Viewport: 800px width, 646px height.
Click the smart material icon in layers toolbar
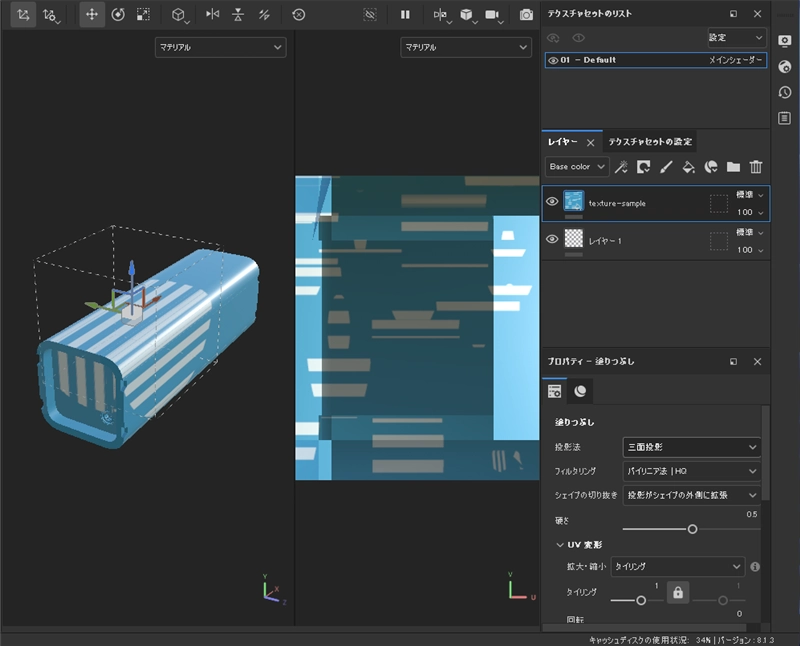(x=711, y=167)
